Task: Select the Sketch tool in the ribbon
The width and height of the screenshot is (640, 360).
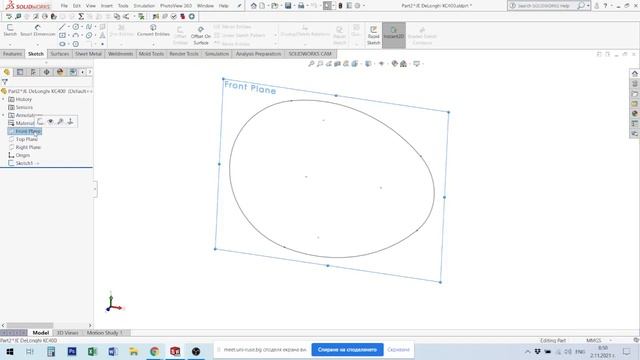Action: [10, 30]
